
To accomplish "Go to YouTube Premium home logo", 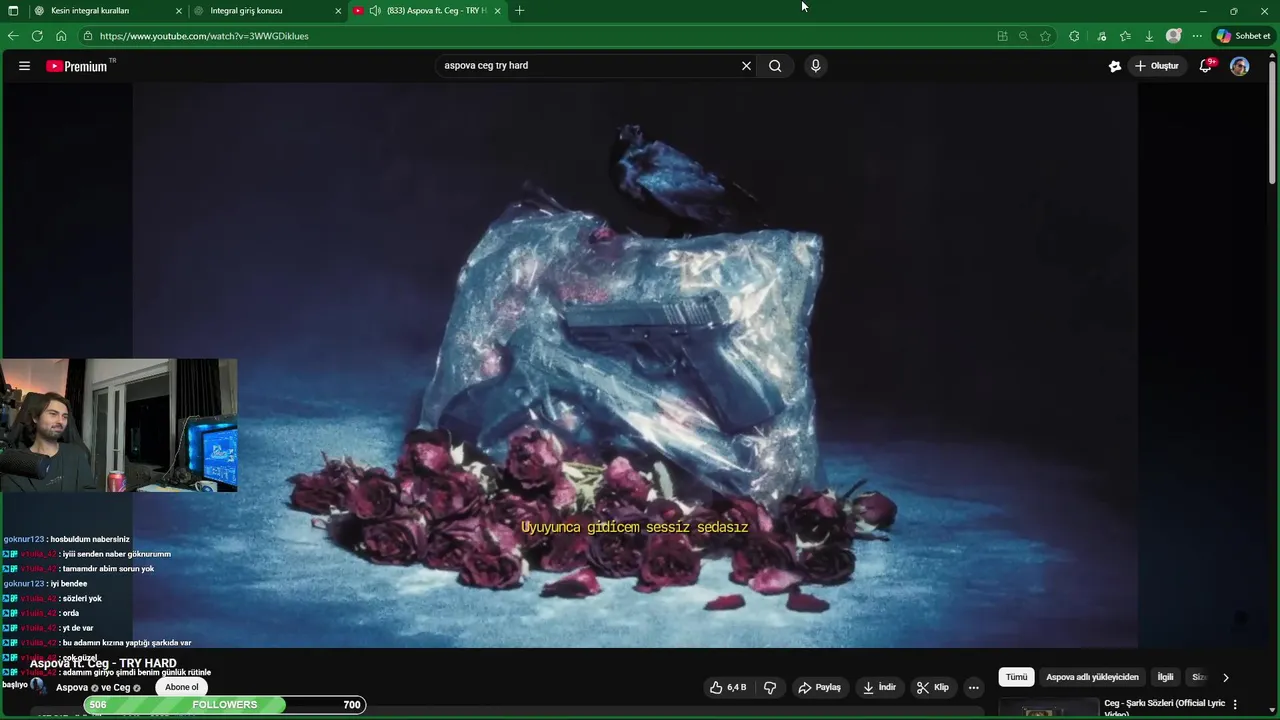I will click(x=80, y=66).
